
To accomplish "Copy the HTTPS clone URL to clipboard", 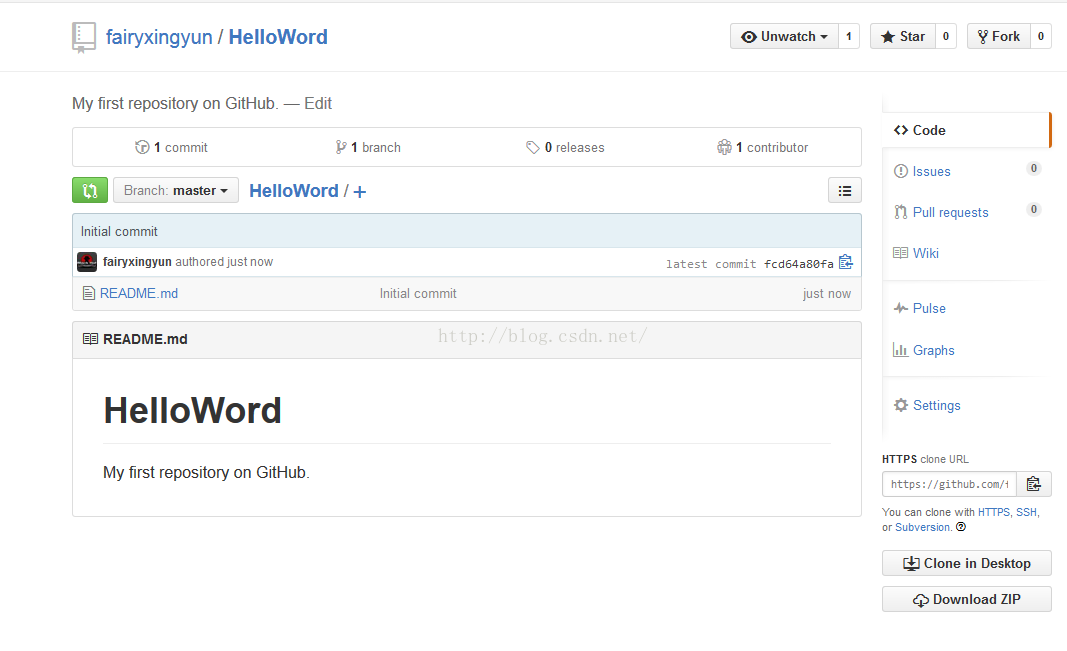I will [x=1033, y=484].
